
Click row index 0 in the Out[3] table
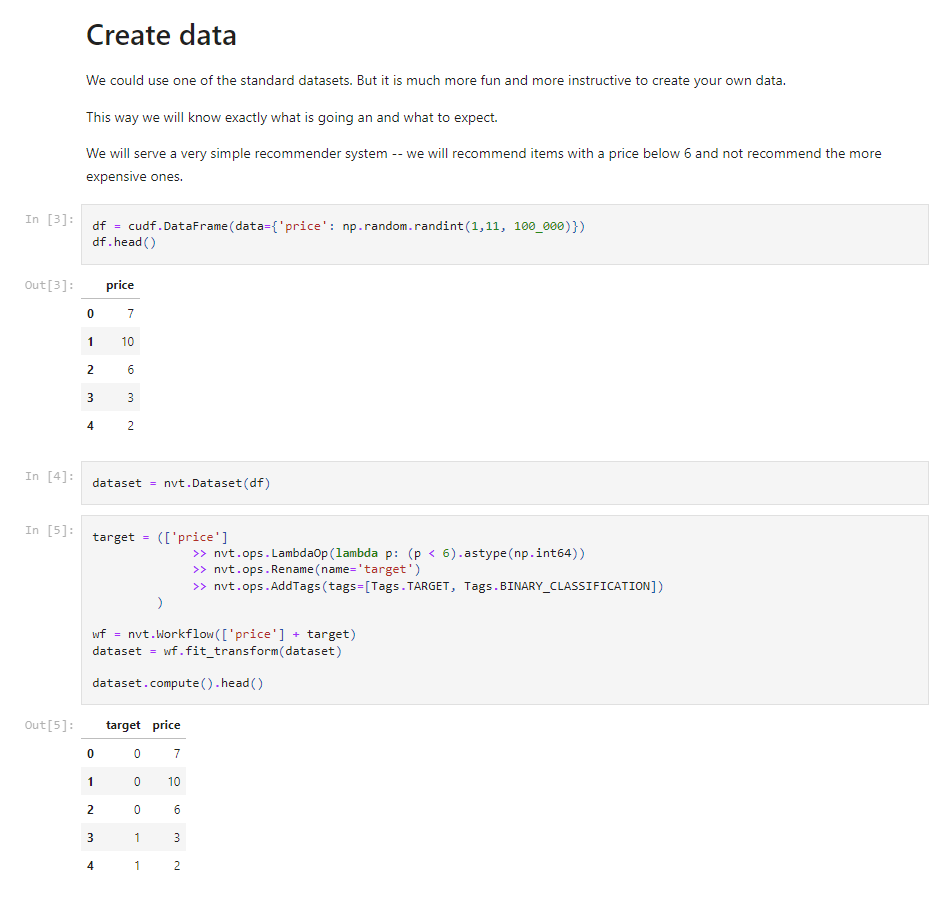pos(90,313)
